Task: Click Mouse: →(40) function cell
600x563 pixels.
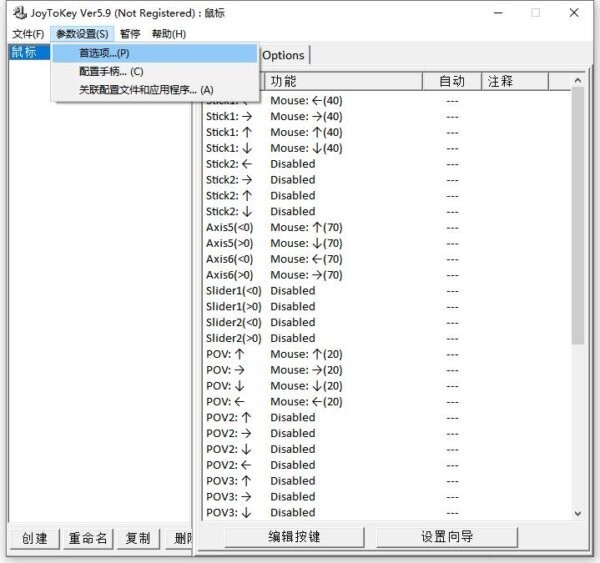Action: [x=307, y=116]
